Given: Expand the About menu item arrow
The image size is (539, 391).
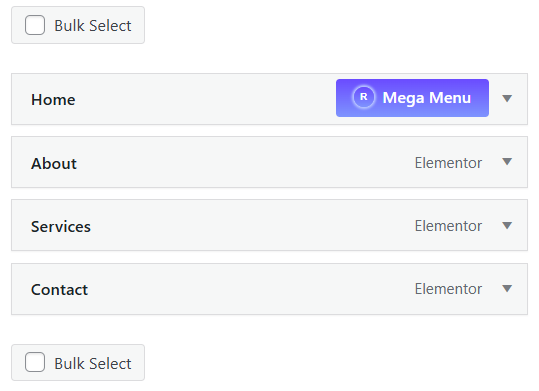Looking at the screenshot, I should pos(507,162).
